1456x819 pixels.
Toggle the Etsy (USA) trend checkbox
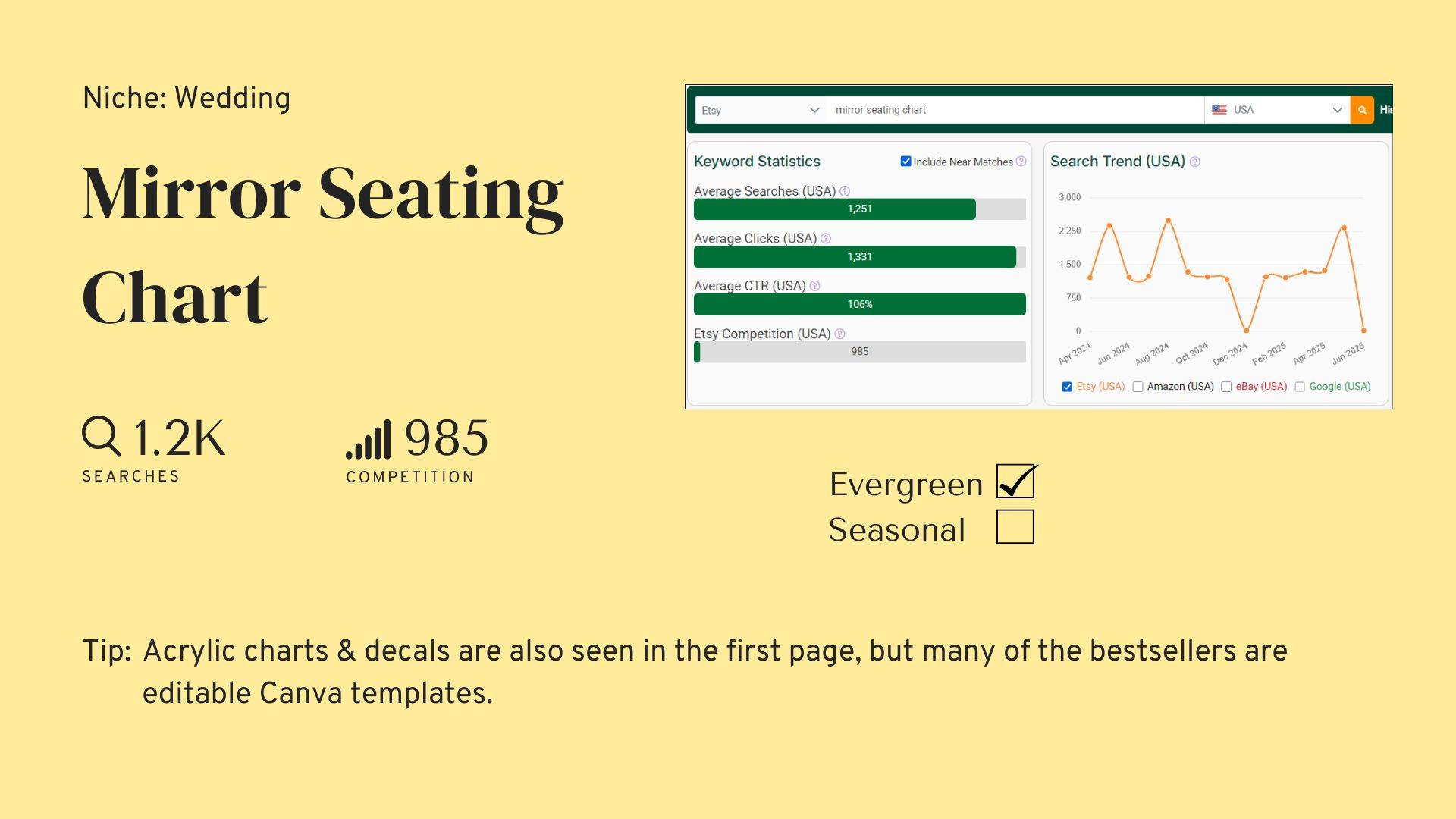[1067, 387]
